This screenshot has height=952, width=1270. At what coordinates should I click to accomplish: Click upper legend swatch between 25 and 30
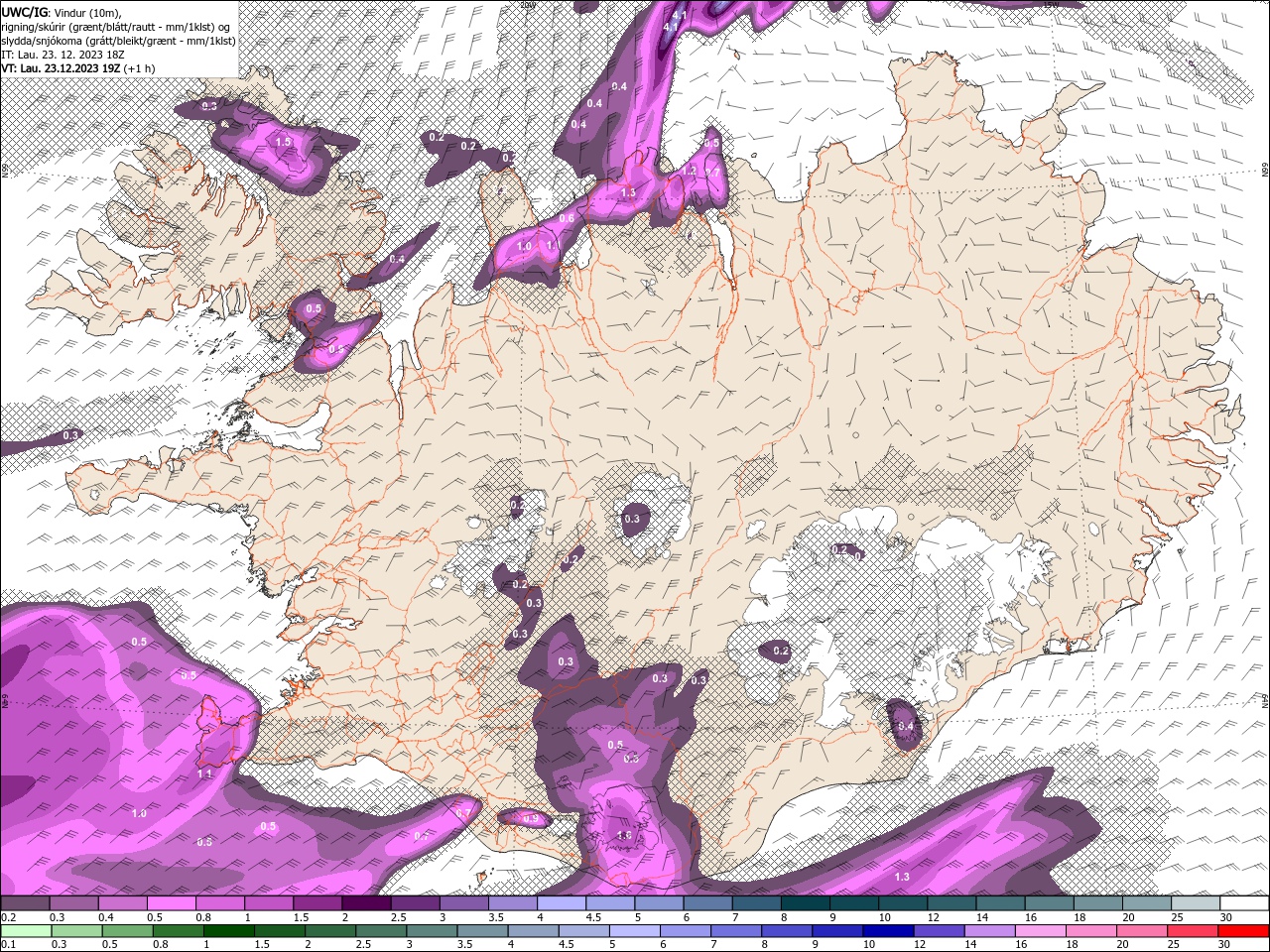(x=1197, y=903)
